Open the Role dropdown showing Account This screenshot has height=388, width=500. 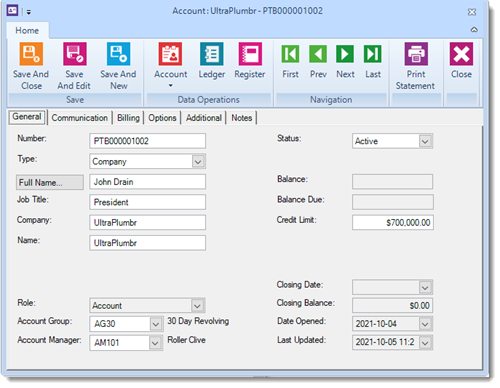click(197, 305)
